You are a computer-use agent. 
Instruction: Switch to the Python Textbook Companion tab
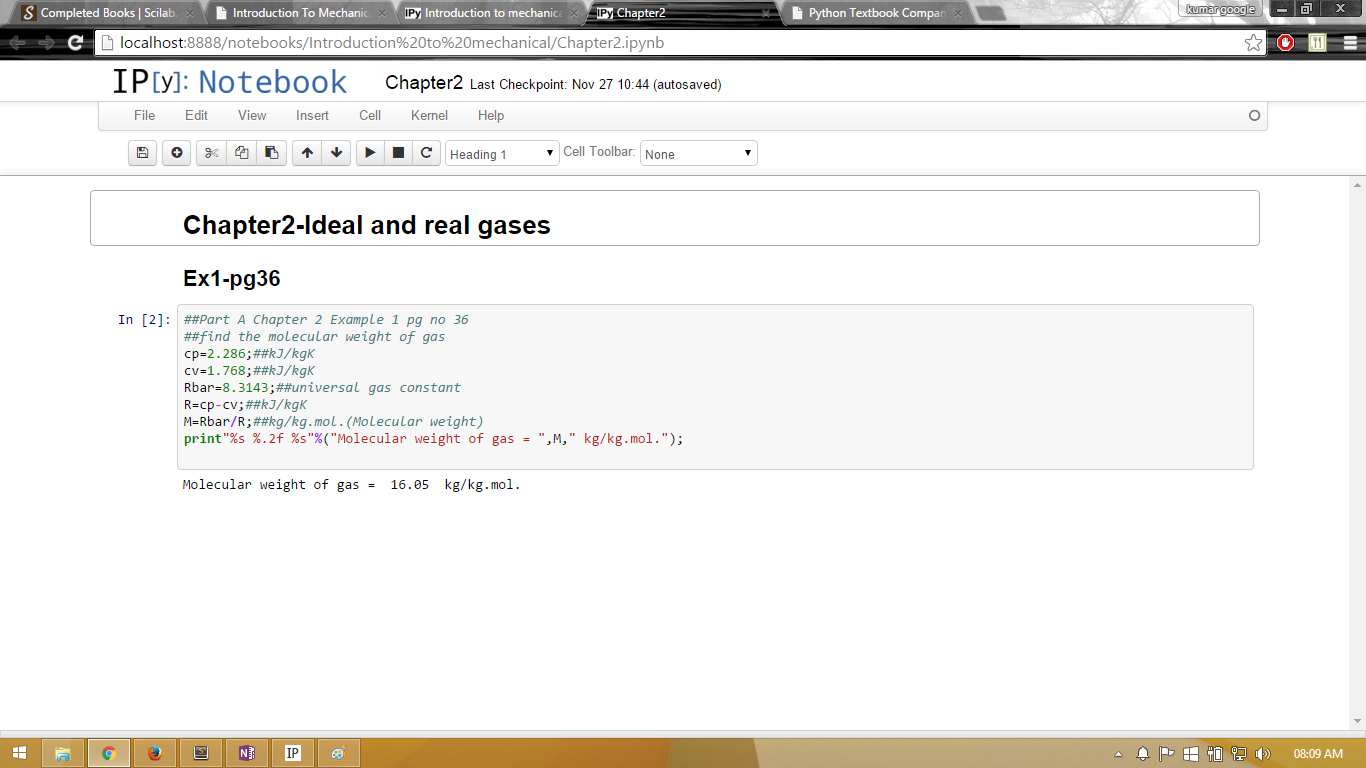tap(876, 13)
